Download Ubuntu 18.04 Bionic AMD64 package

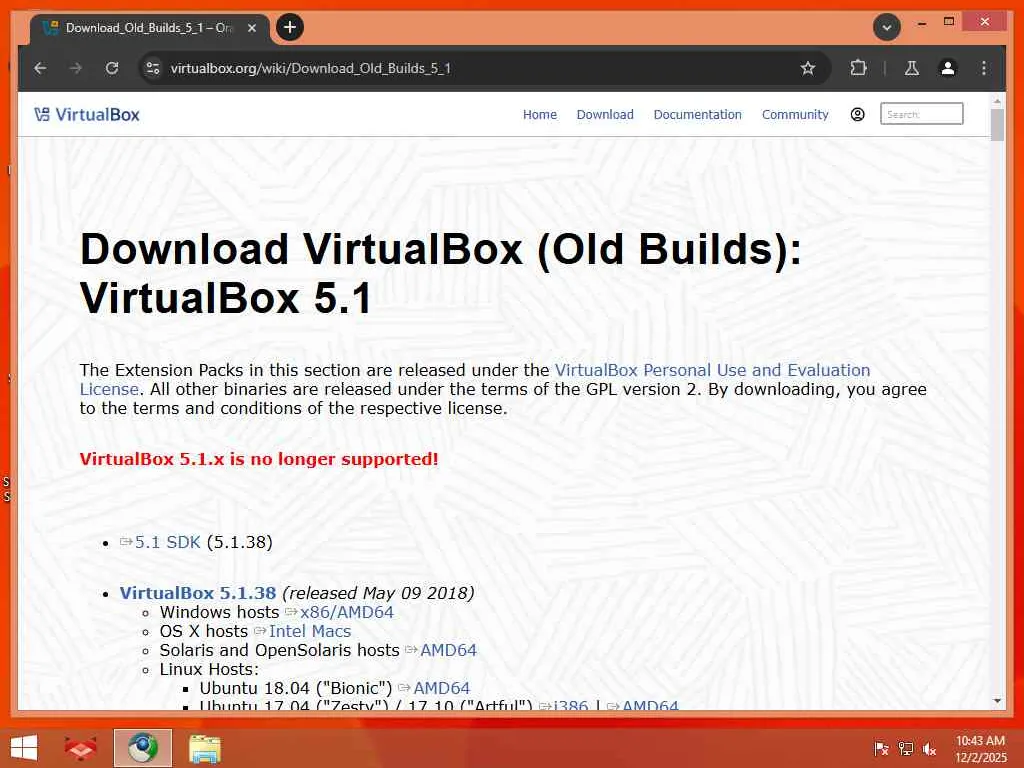click(x=441, y=688)
